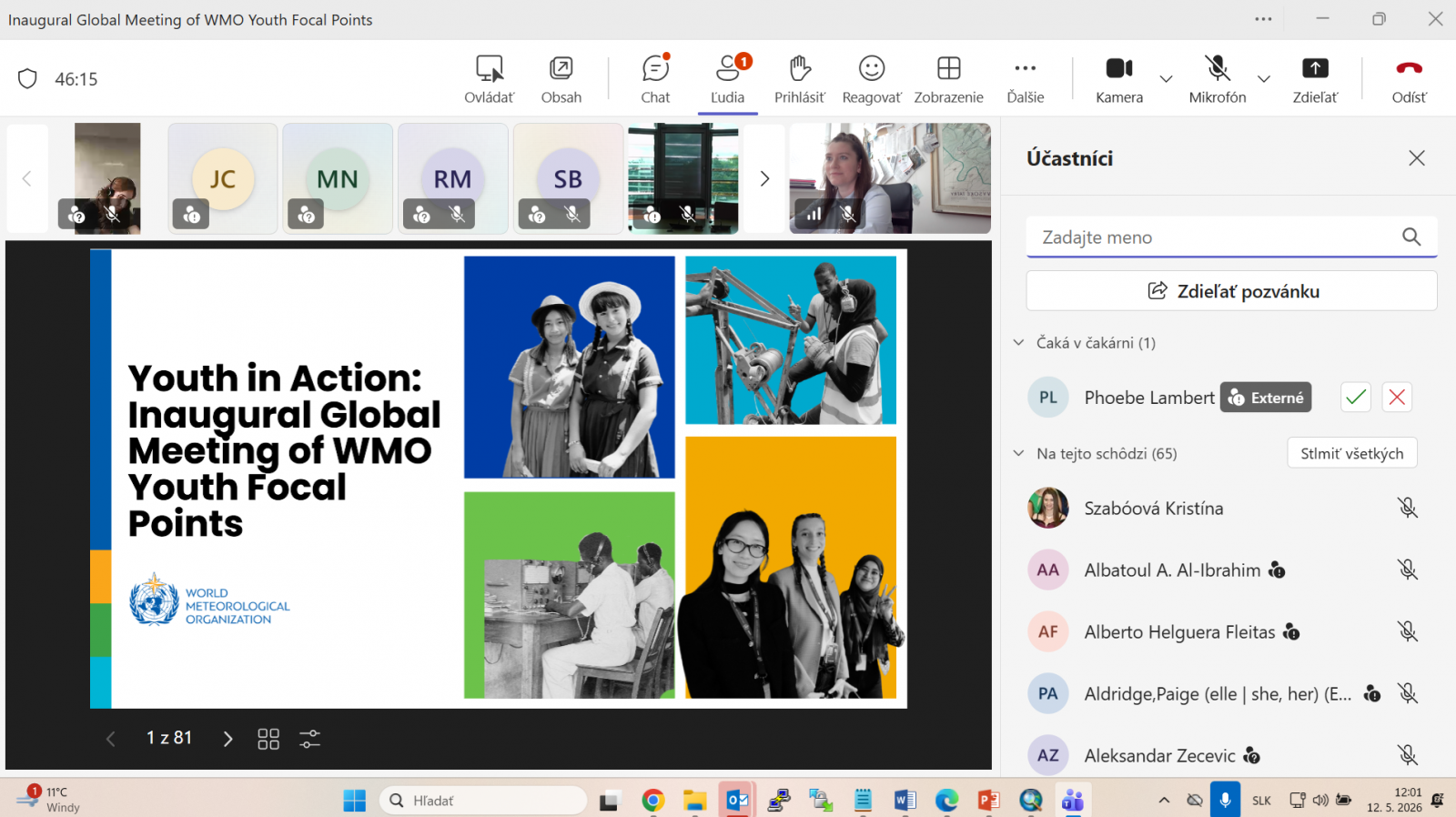Open the Ďalšie more actions menu
Image resolution: width=1456 pixels, height=817 pixels.
pyautogui.click(x=1026, y=79)
